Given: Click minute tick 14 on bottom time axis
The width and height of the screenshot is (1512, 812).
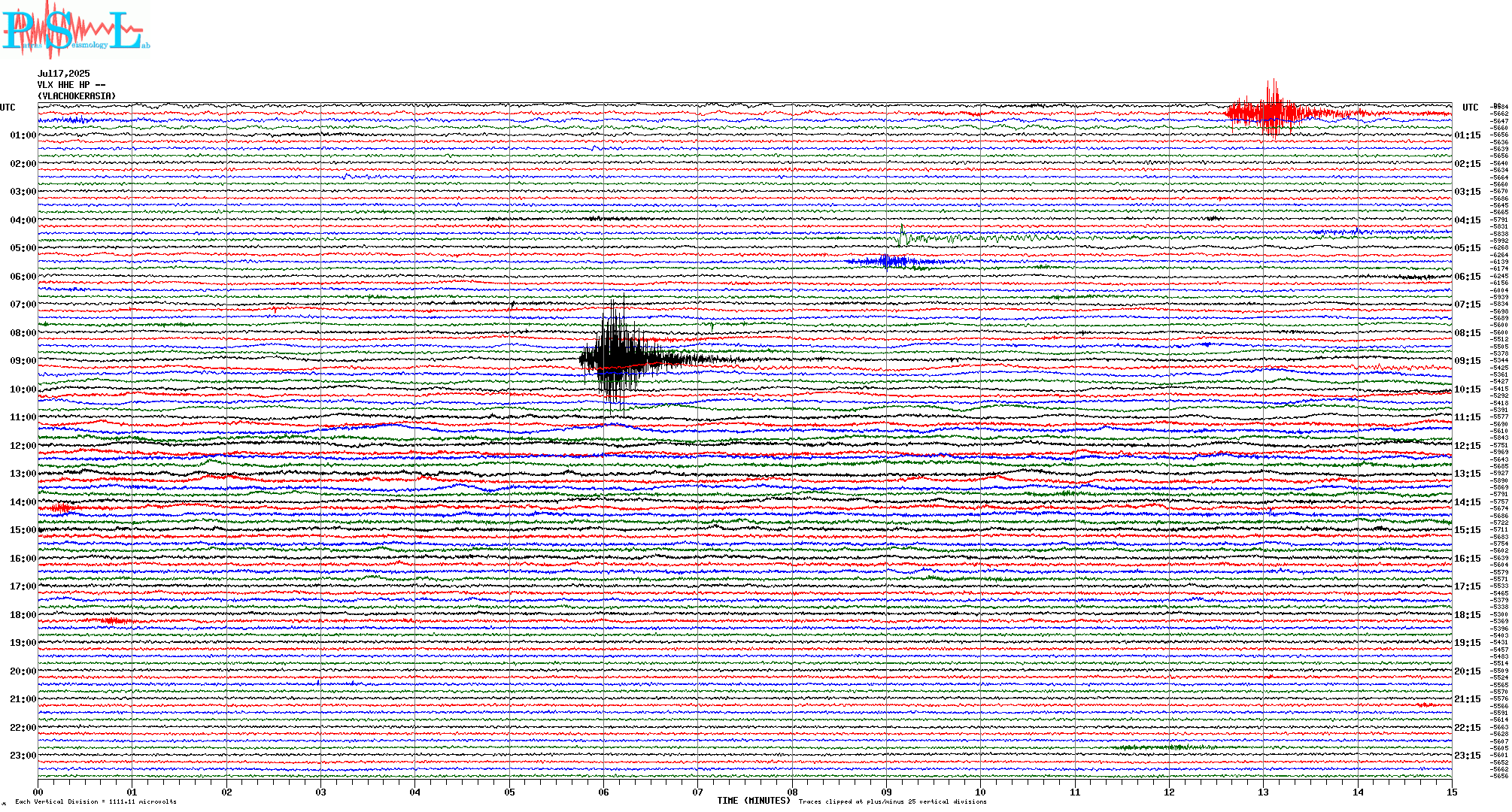Looking at the screenshot, I should tap(1358, 792).
